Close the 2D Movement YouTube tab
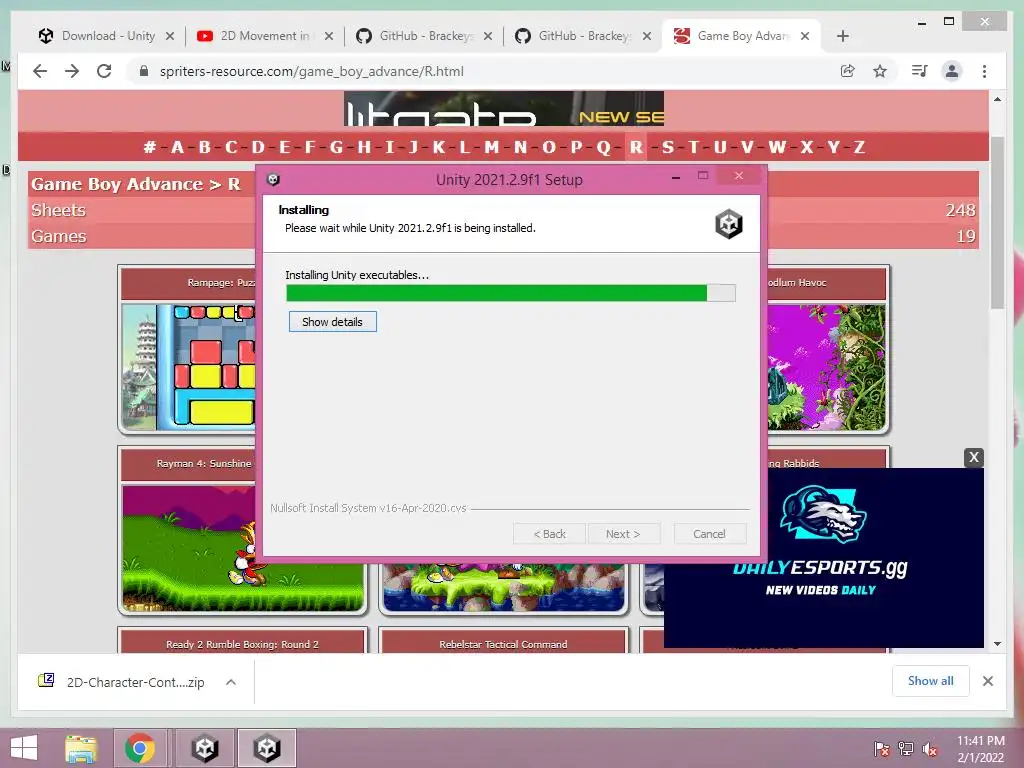 328,36
